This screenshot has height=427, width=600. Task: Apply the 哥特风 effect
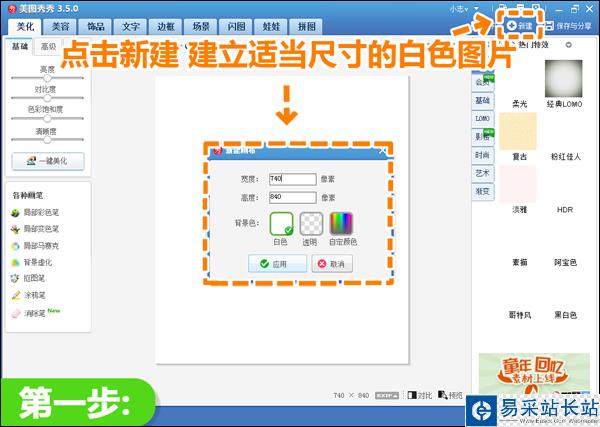click(x=520, y=315)
